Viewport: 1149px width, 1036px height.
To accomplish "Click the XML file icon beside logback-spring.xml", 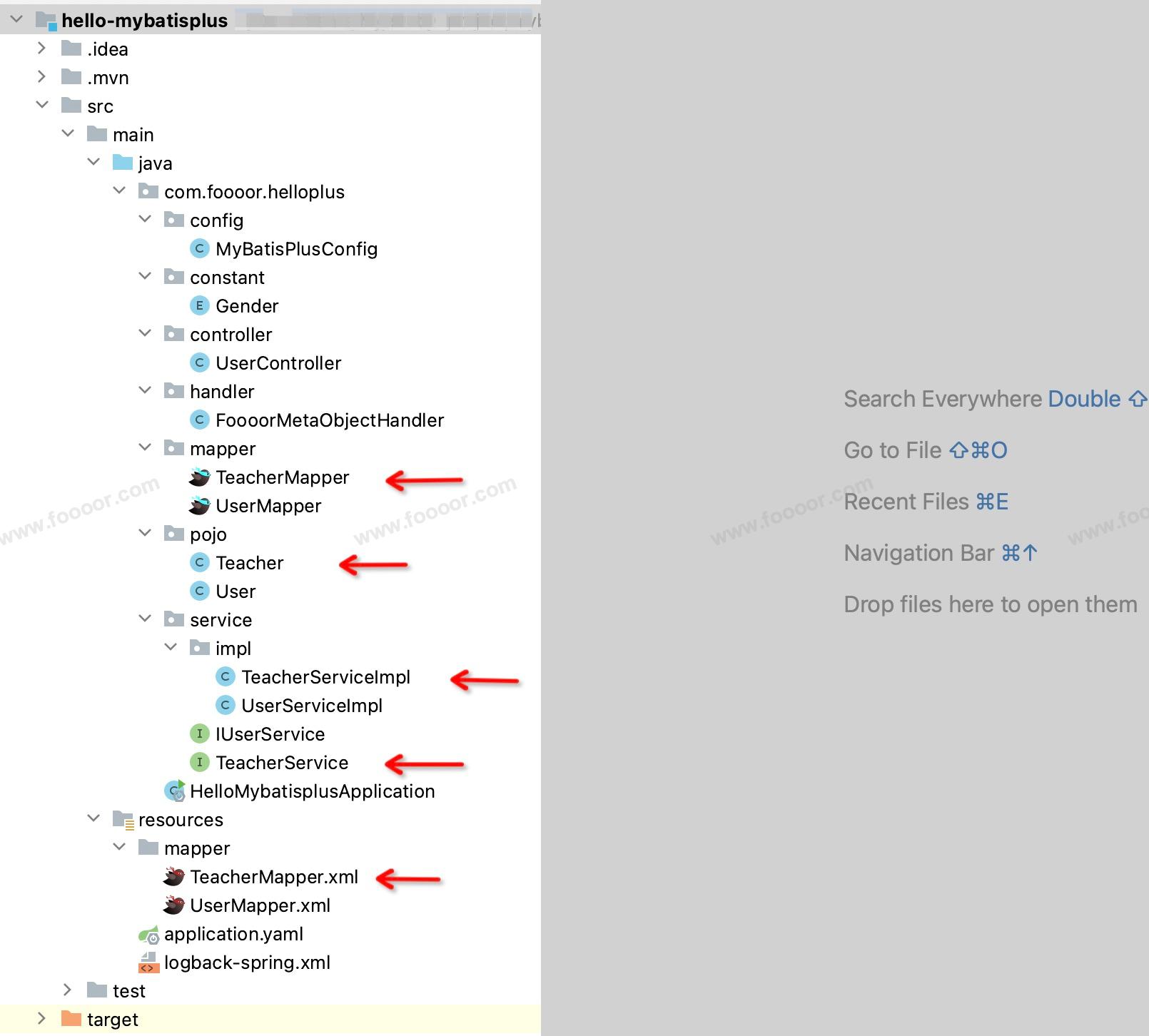I will [x=148, y=963].
